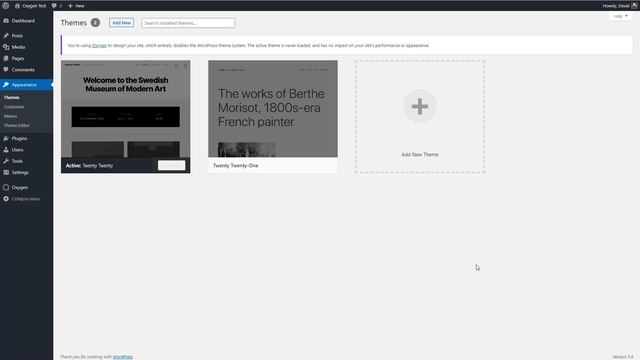Open the Oxygen Test site home link

(31, 6)
